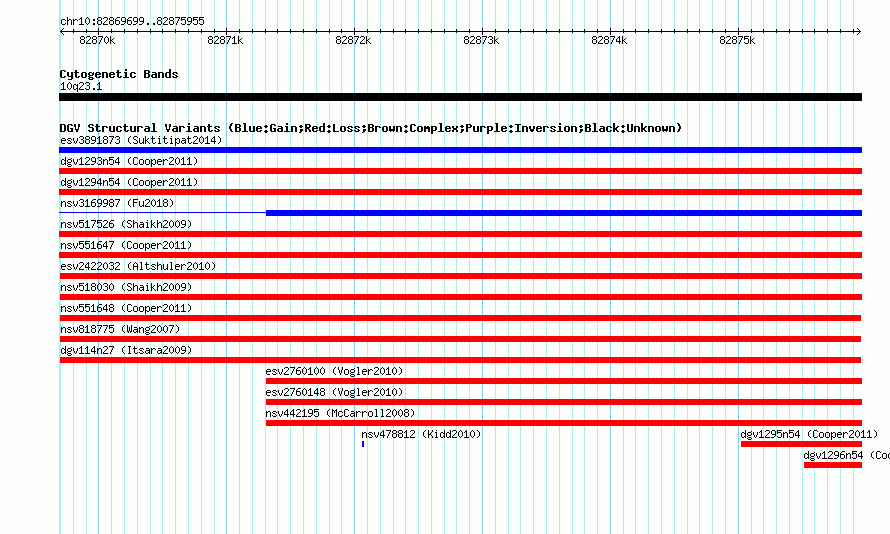The width and height of the screenshot is (890, 534).
Task: Click the ruler's left arrowhead
Action: click(62, 32)
